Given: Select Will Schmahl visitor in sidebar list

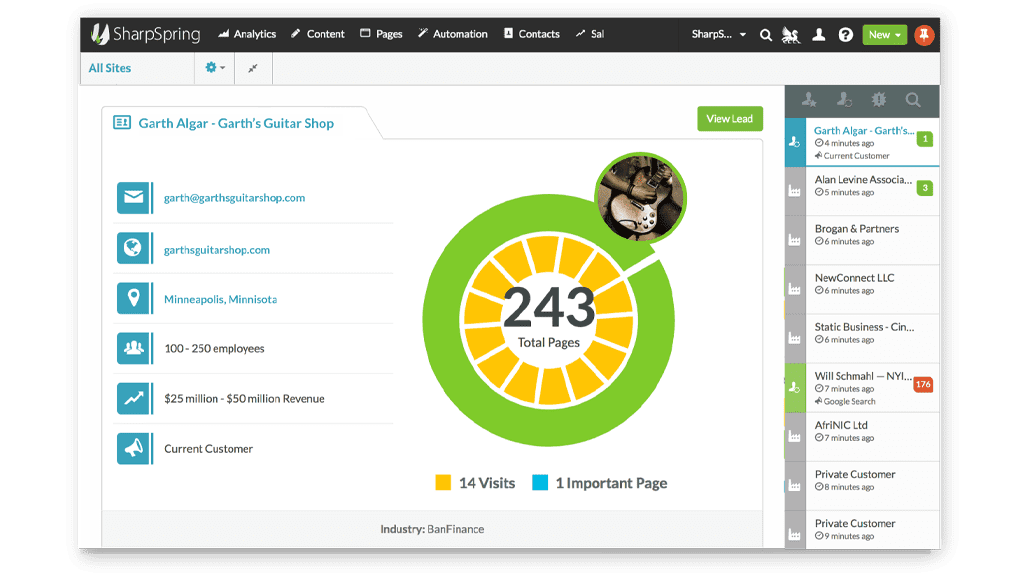Looking at the screenshot, I should point(862,388).
